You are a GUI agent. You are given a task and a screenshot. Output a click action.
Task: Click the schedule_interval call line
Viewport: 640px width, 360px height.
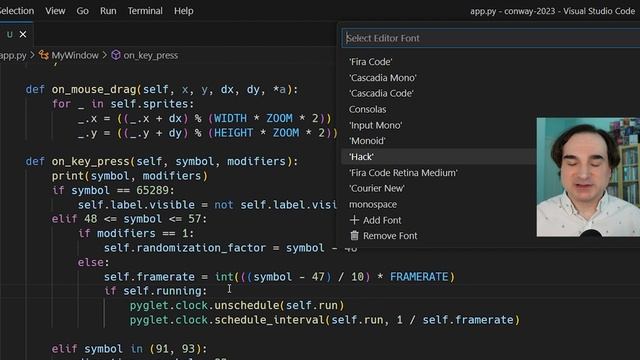(325, 320)
